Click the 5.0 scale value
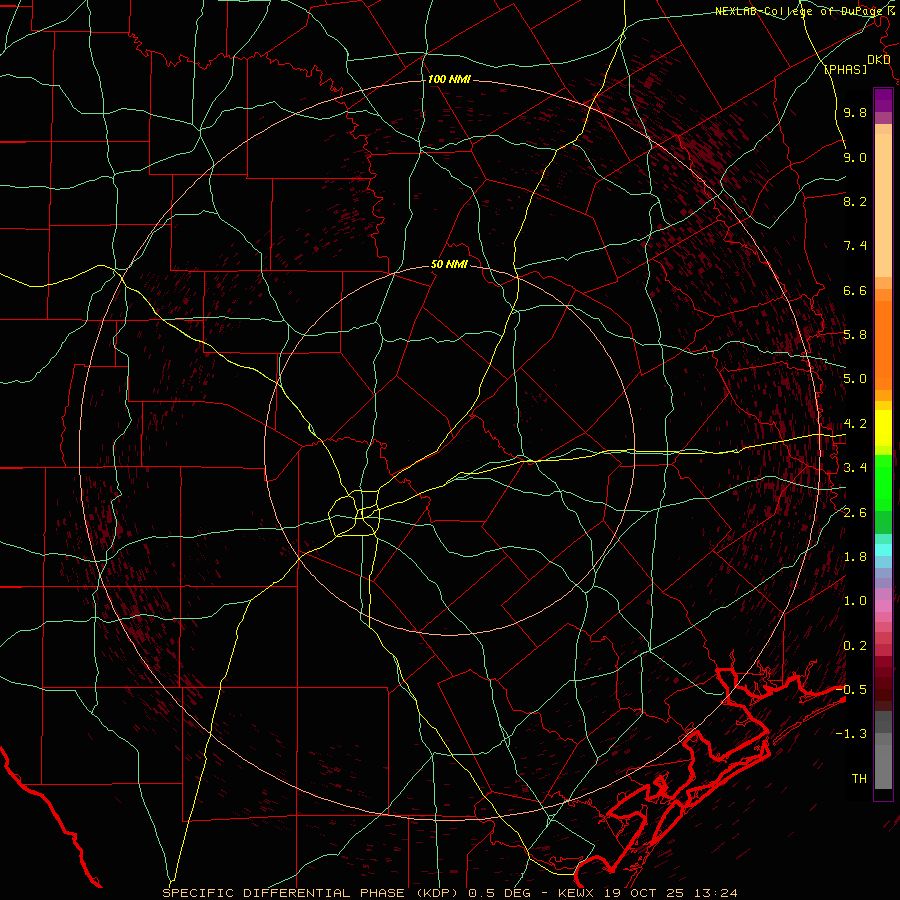Screen dimensions: 900x900 click(x=855, y=379)
